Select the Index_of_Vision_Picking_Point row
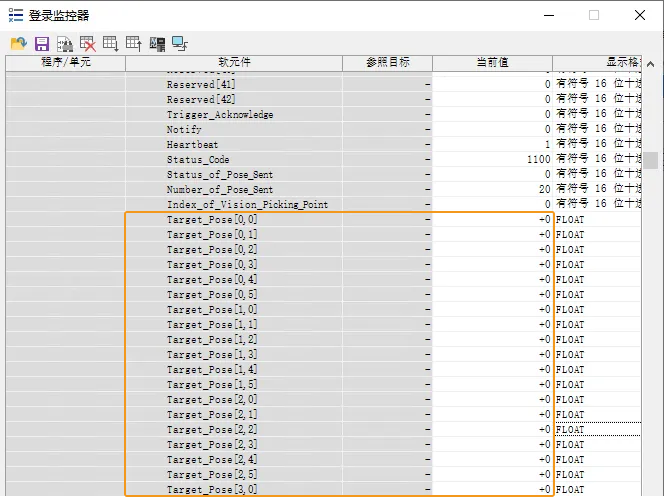 coord(324,204)
